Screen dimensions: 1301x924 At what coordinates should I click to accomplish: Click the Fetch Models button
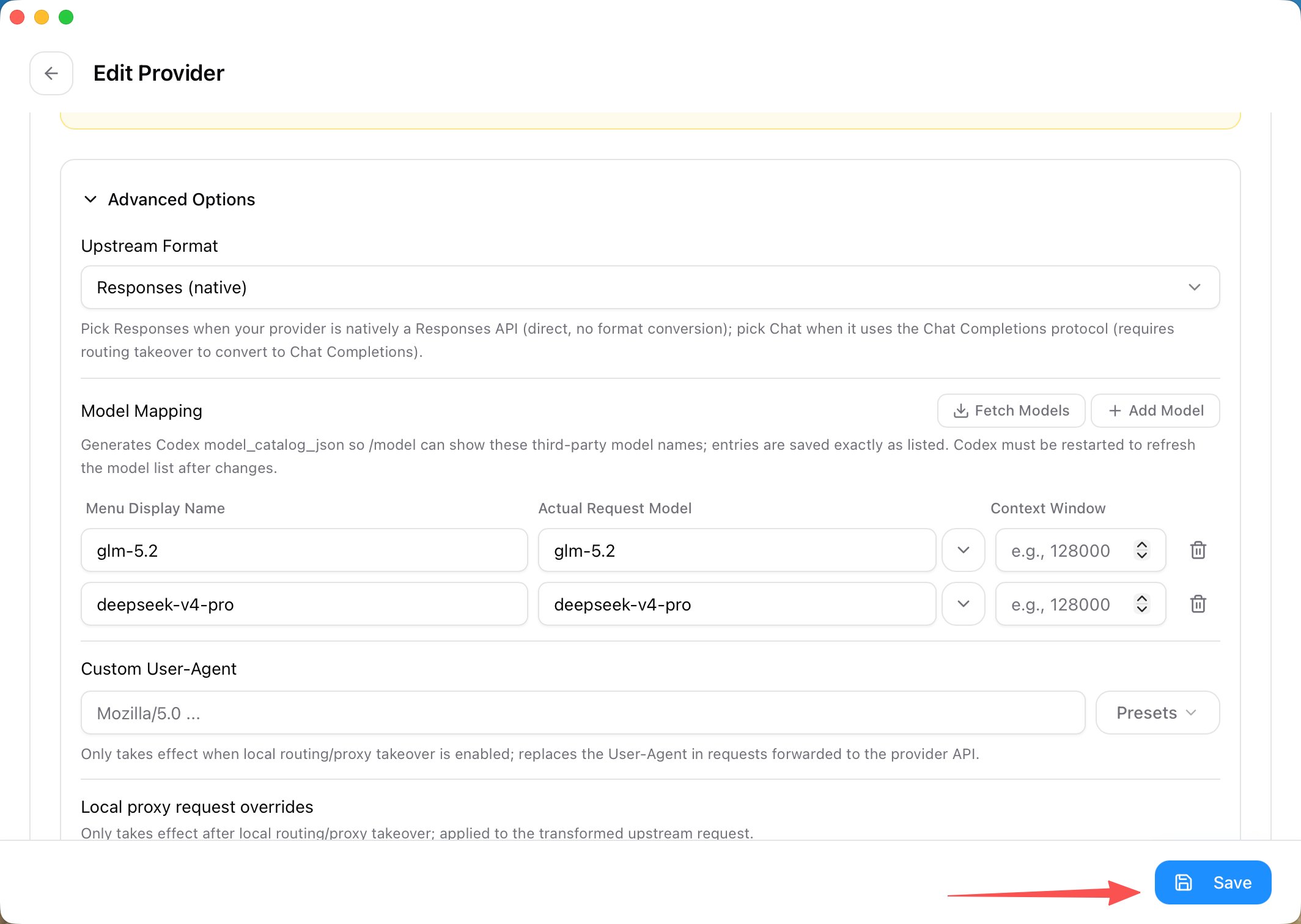pos(1011,411)
